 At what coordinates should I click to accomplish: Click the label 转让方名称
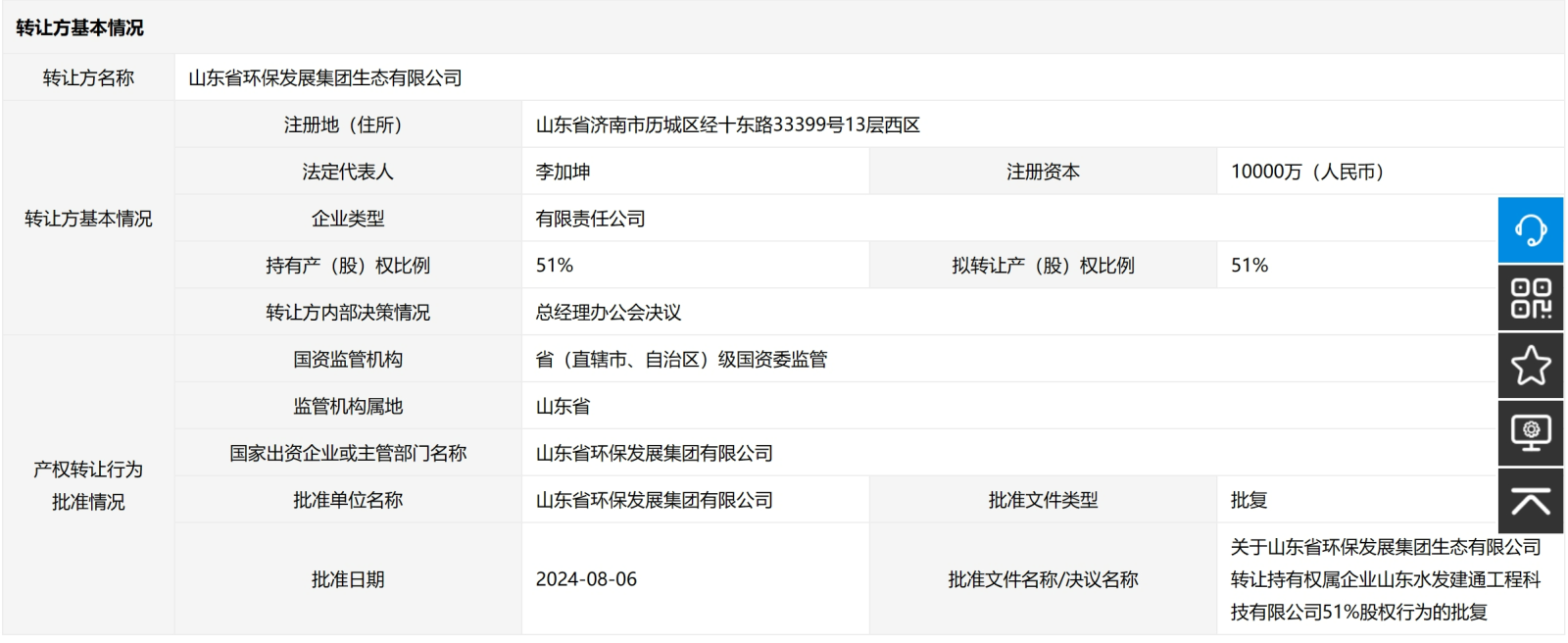click(88, 77)
